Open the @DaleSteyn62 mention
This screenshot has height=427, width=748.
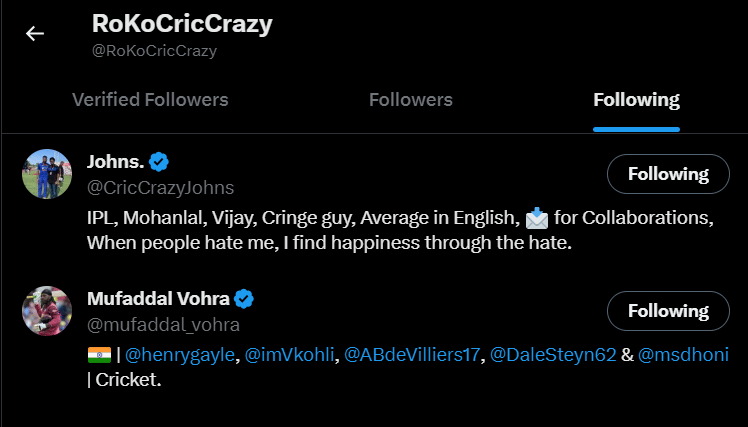tap(553, 355)
